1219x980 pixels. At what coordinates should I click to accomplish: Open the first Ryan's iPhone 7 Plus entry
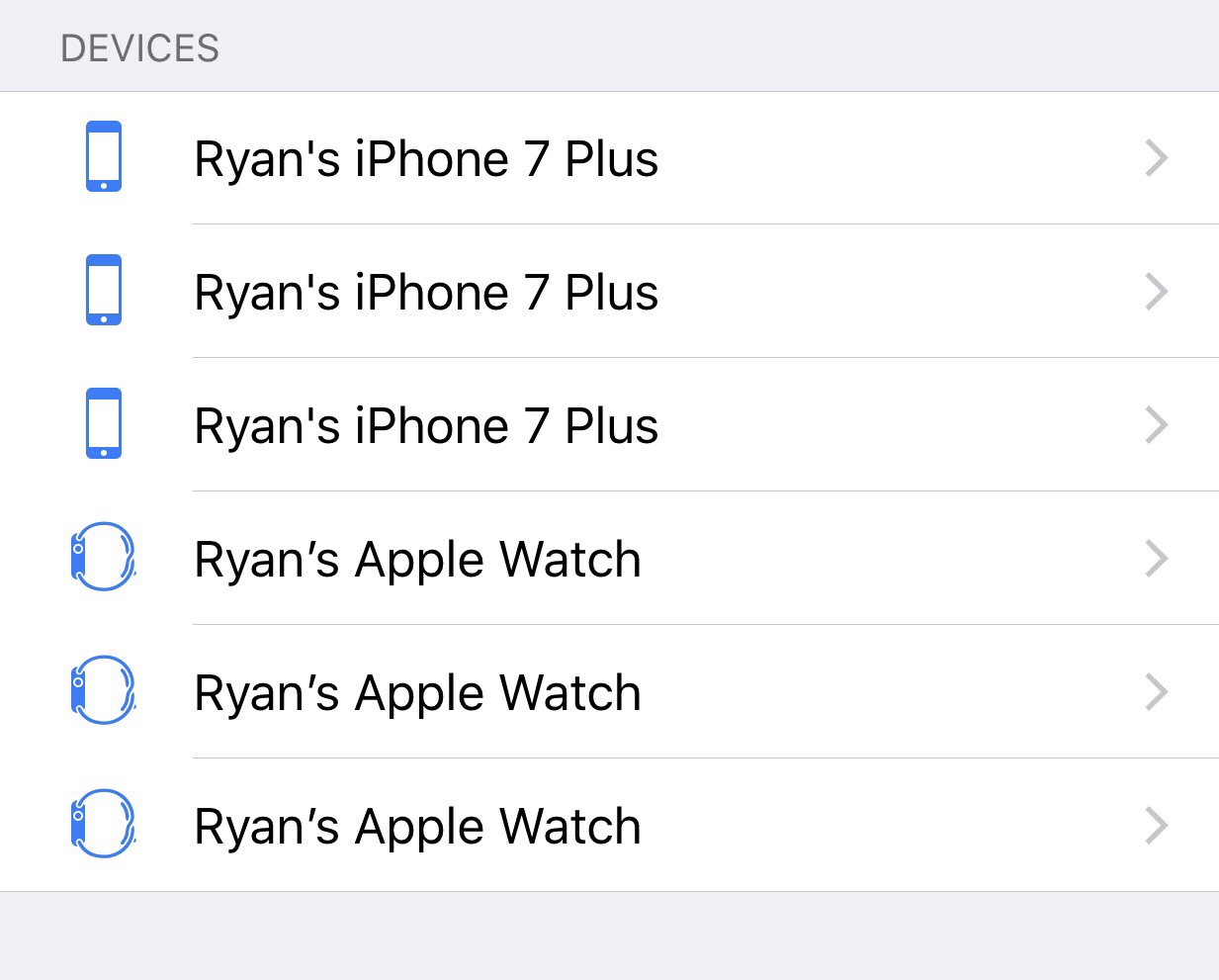[x=426, y=159]
